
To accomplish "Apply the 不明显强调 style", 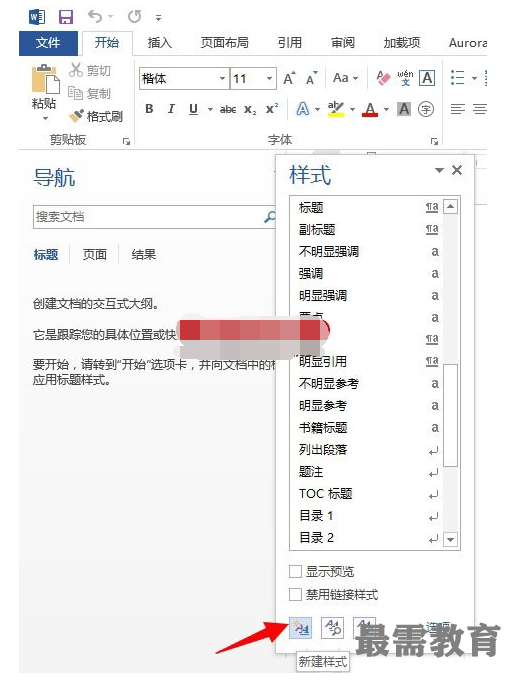I will pyautogui.click(x=367, y=252).
